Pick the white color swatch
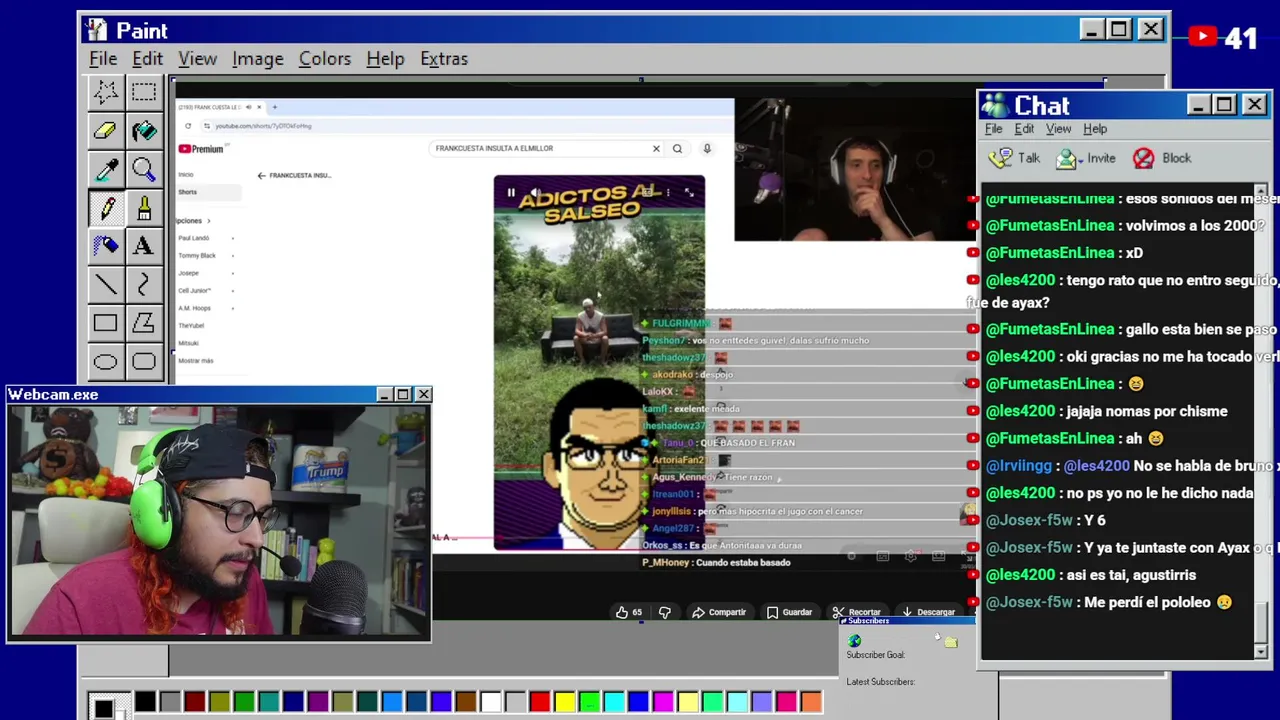Image resolution: width=1280 pixels, height=720 pixels. (x=491, y=702)
